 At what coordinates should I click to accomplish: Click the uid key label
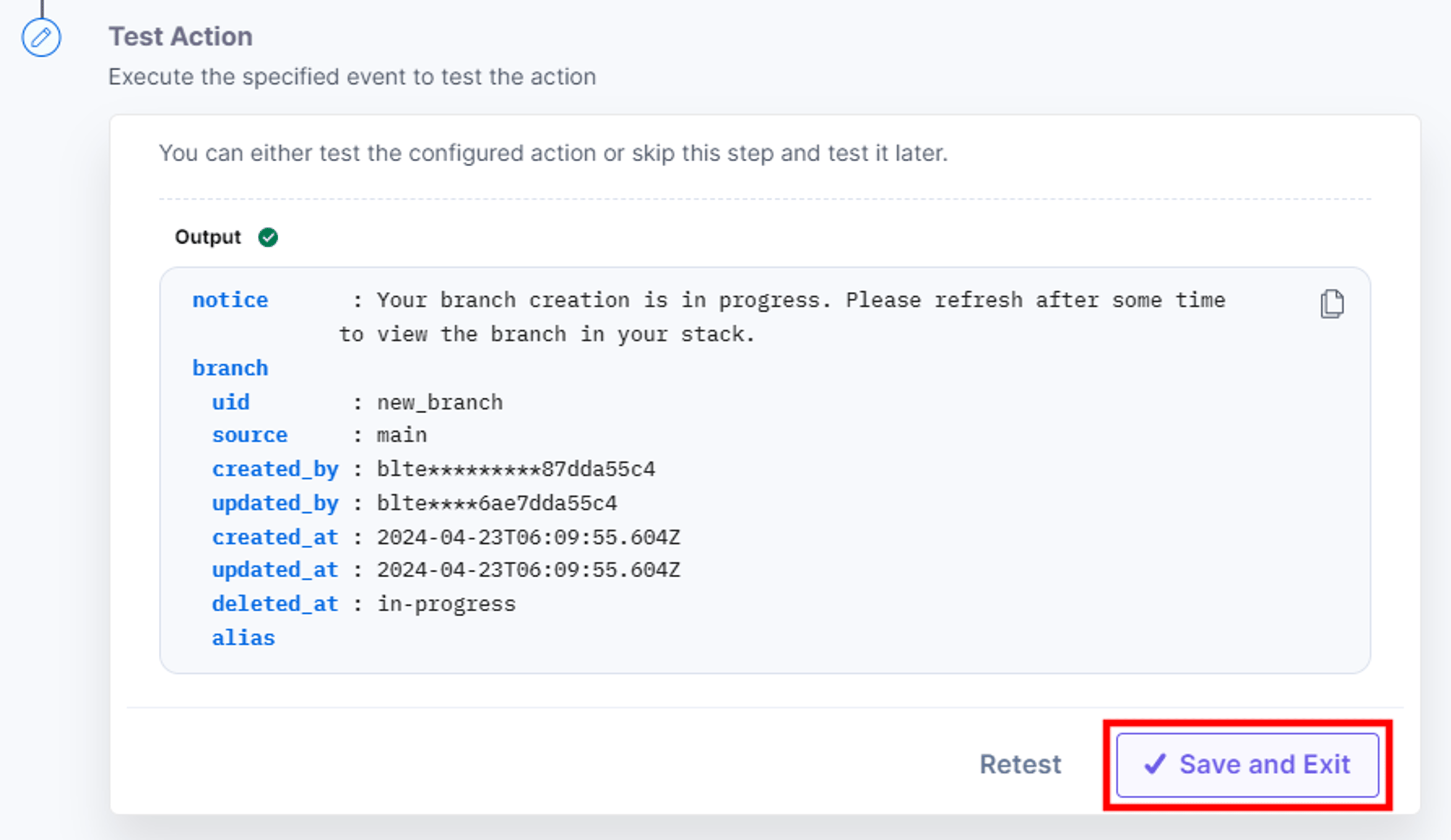231,402
